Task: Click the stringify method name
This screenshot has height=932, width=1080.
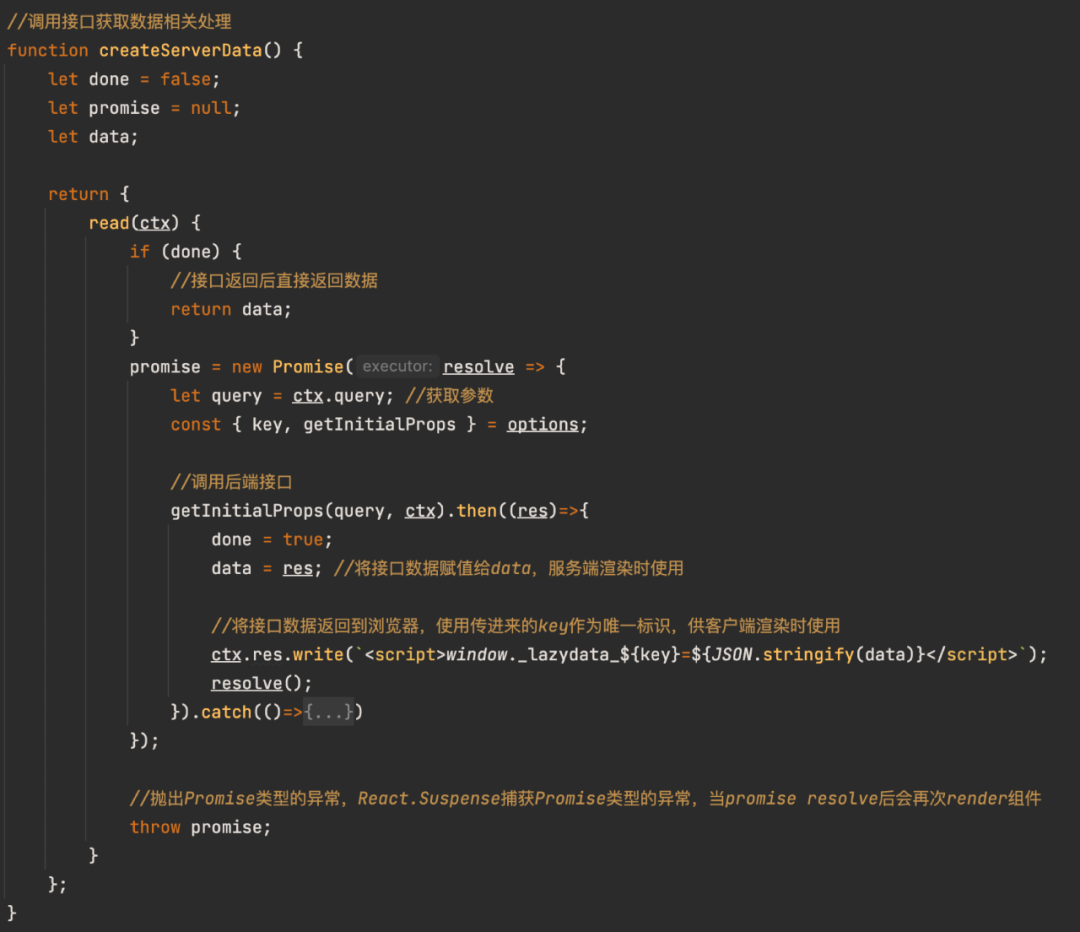Action: pos(809,654)
